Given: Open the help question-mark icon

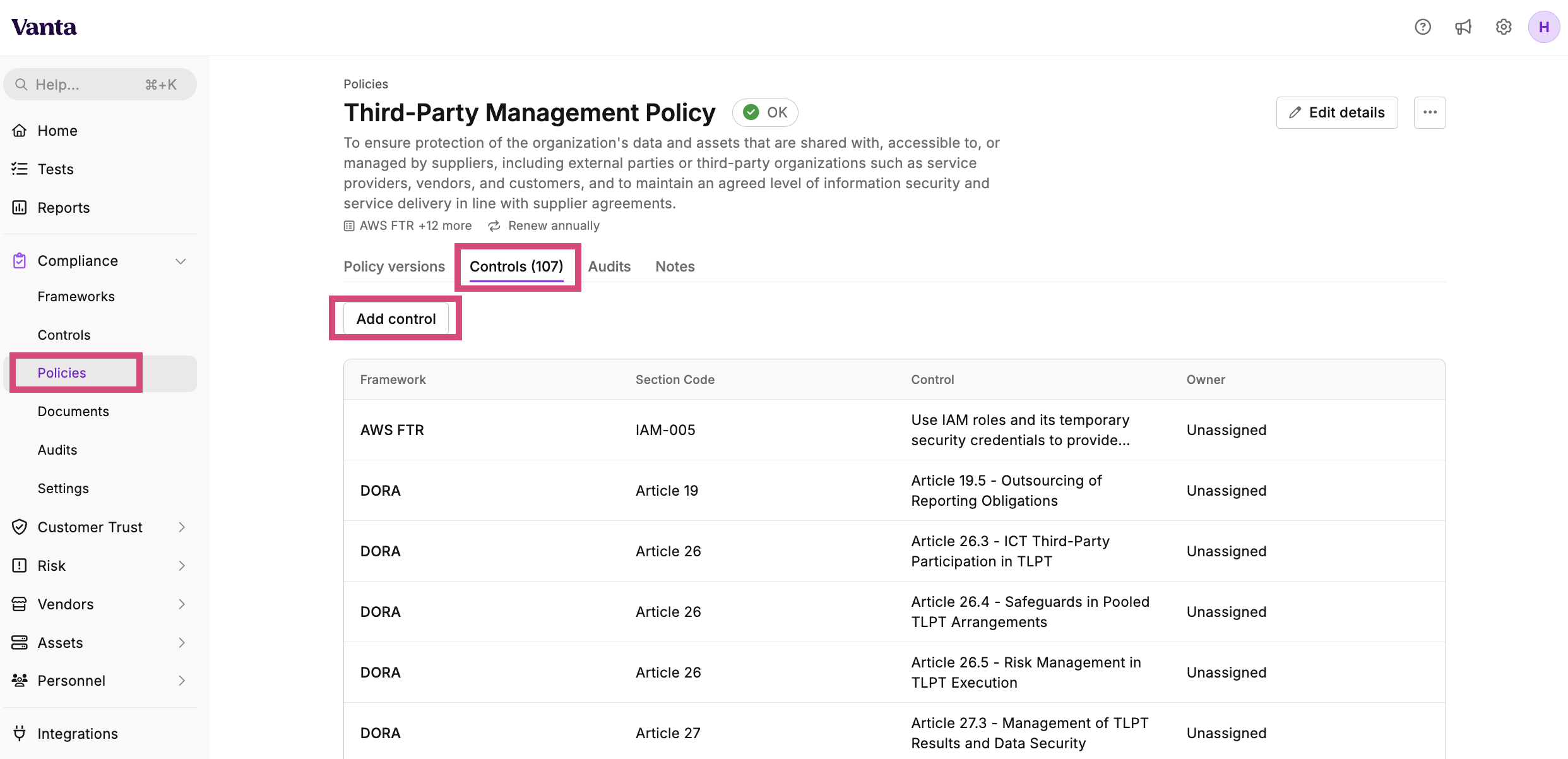Looking at the screenshot, I should click(1423, 27).
